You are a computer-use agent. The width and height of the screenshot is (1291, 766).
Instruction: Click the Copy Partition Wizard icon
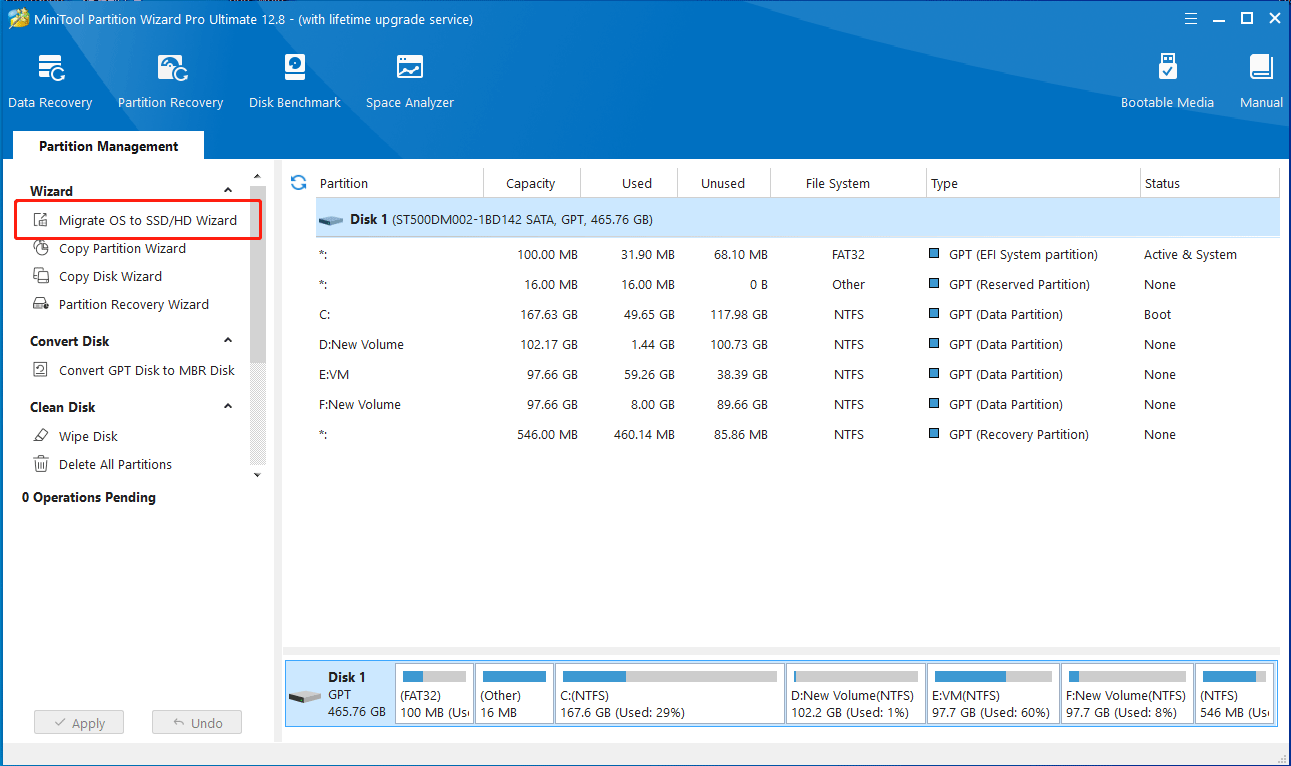click(41, 248)
